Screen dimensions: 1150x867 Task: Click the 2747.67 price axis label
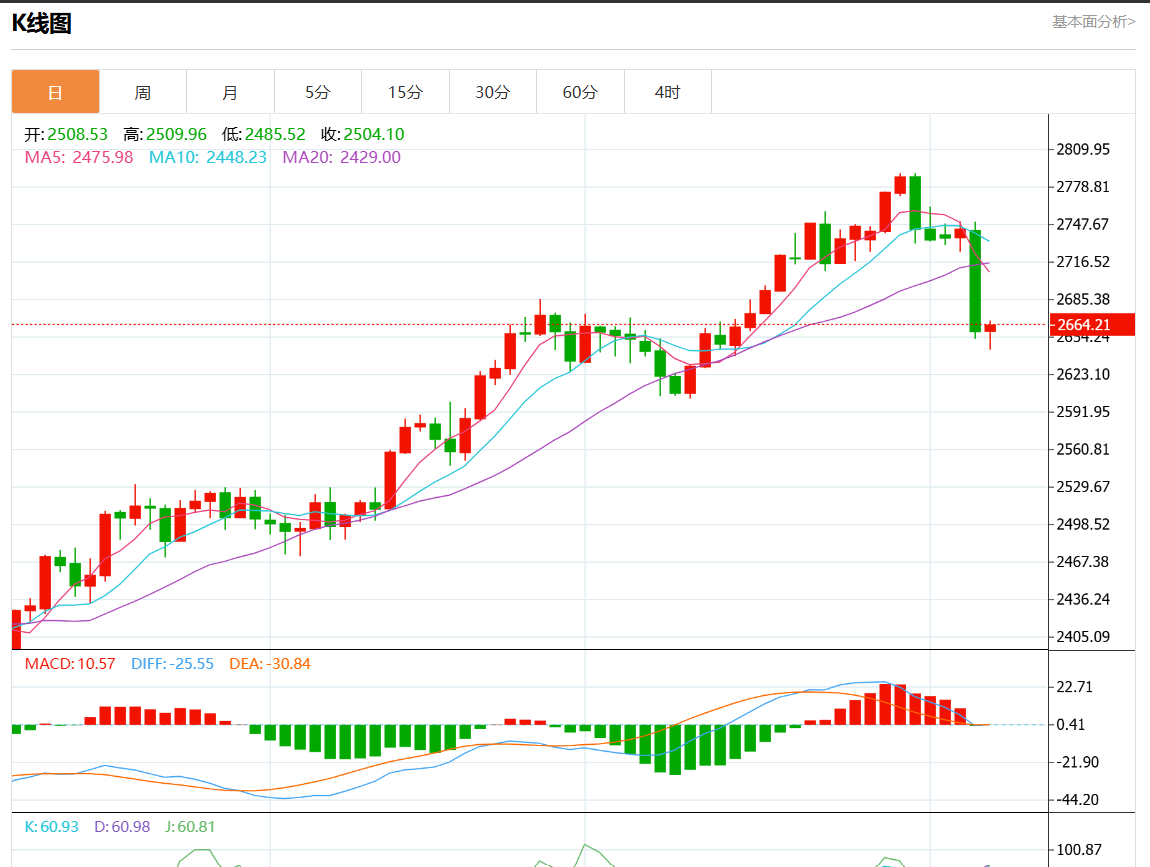click(1083, 224)
